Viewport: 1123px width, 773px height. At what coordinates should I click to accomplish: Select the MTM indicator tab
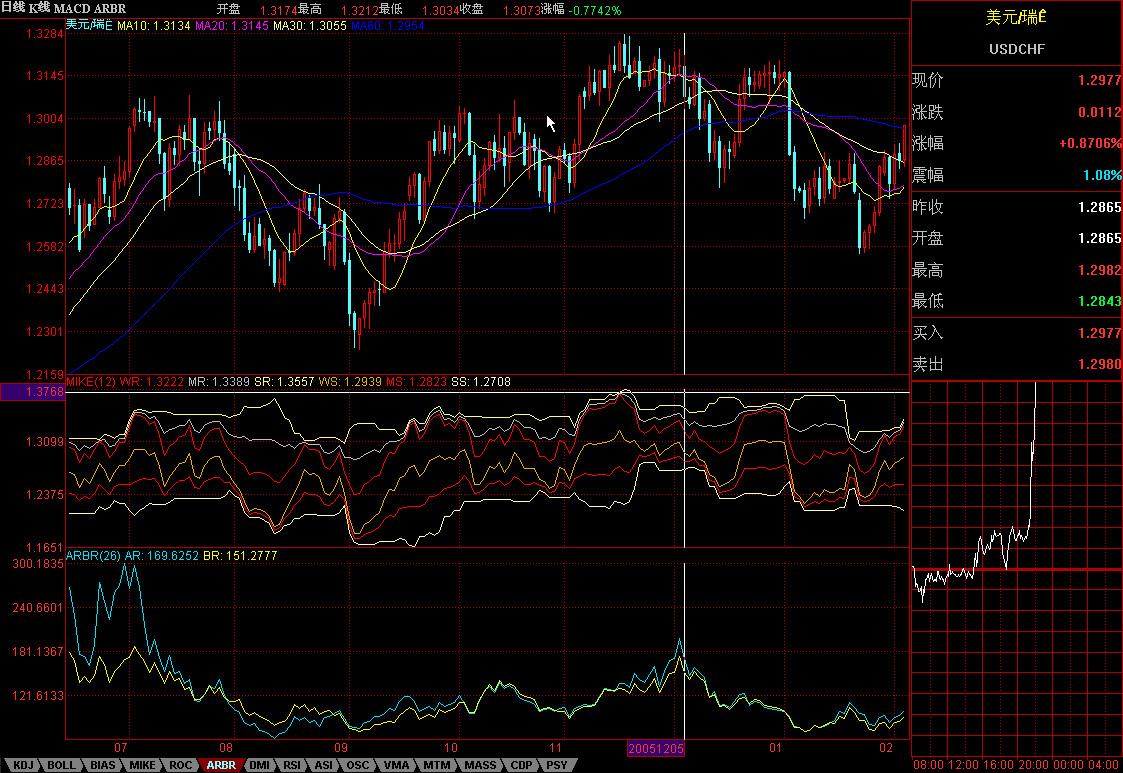click(x=436, y=765)
